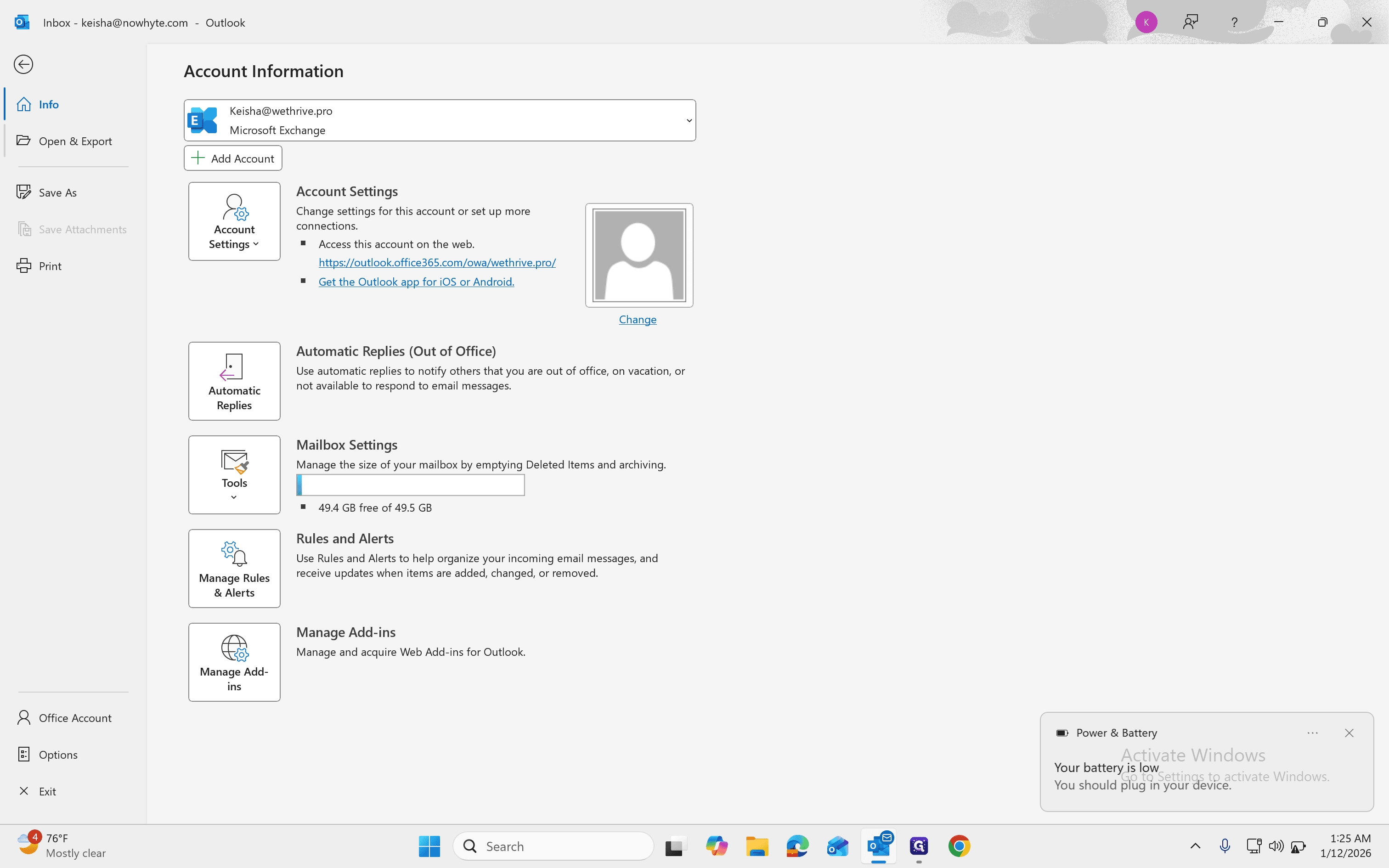Dismiss the Power & Battery notification
This screenshot has height=868, width=1389.
pyautogui.click(x=1349, y=733)
